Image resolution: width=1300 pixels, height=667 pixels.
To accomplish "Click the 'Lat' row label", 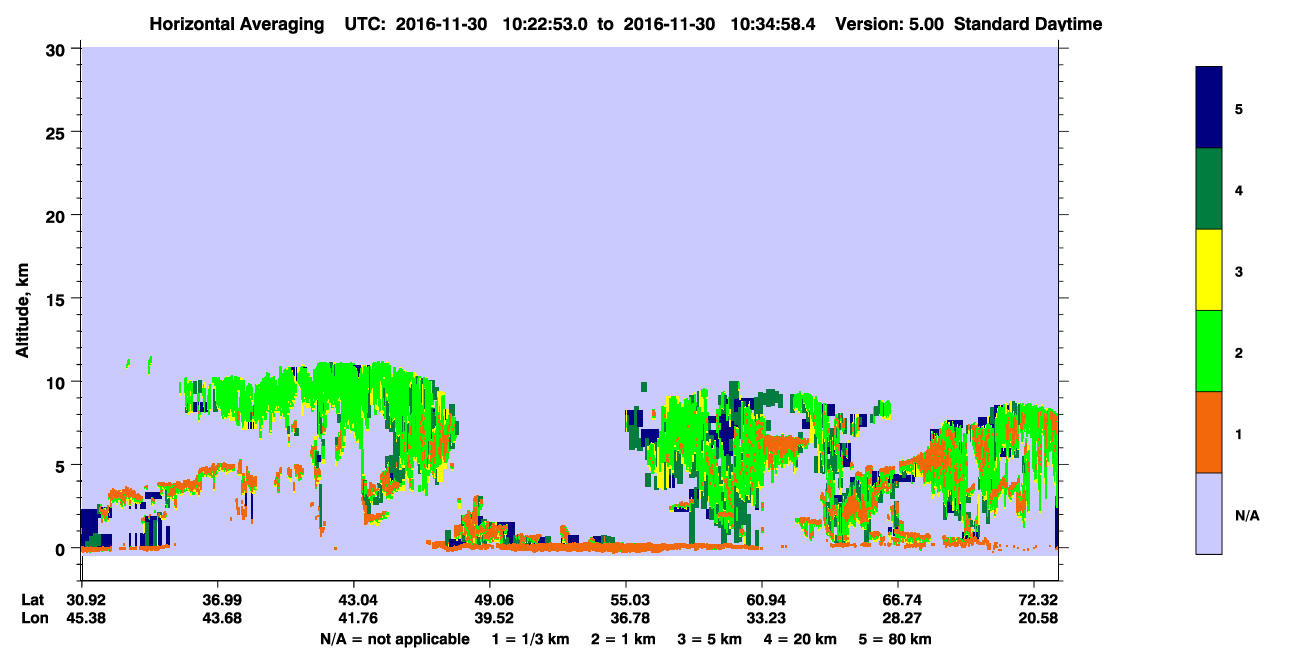I will (x=33, y=600).
